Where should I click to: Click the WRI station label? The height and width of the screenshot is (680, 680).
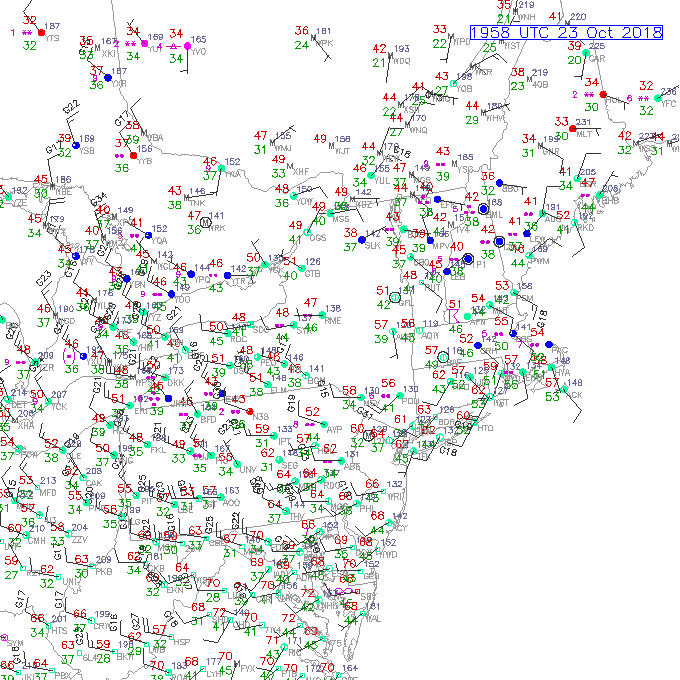click(395, 496)
